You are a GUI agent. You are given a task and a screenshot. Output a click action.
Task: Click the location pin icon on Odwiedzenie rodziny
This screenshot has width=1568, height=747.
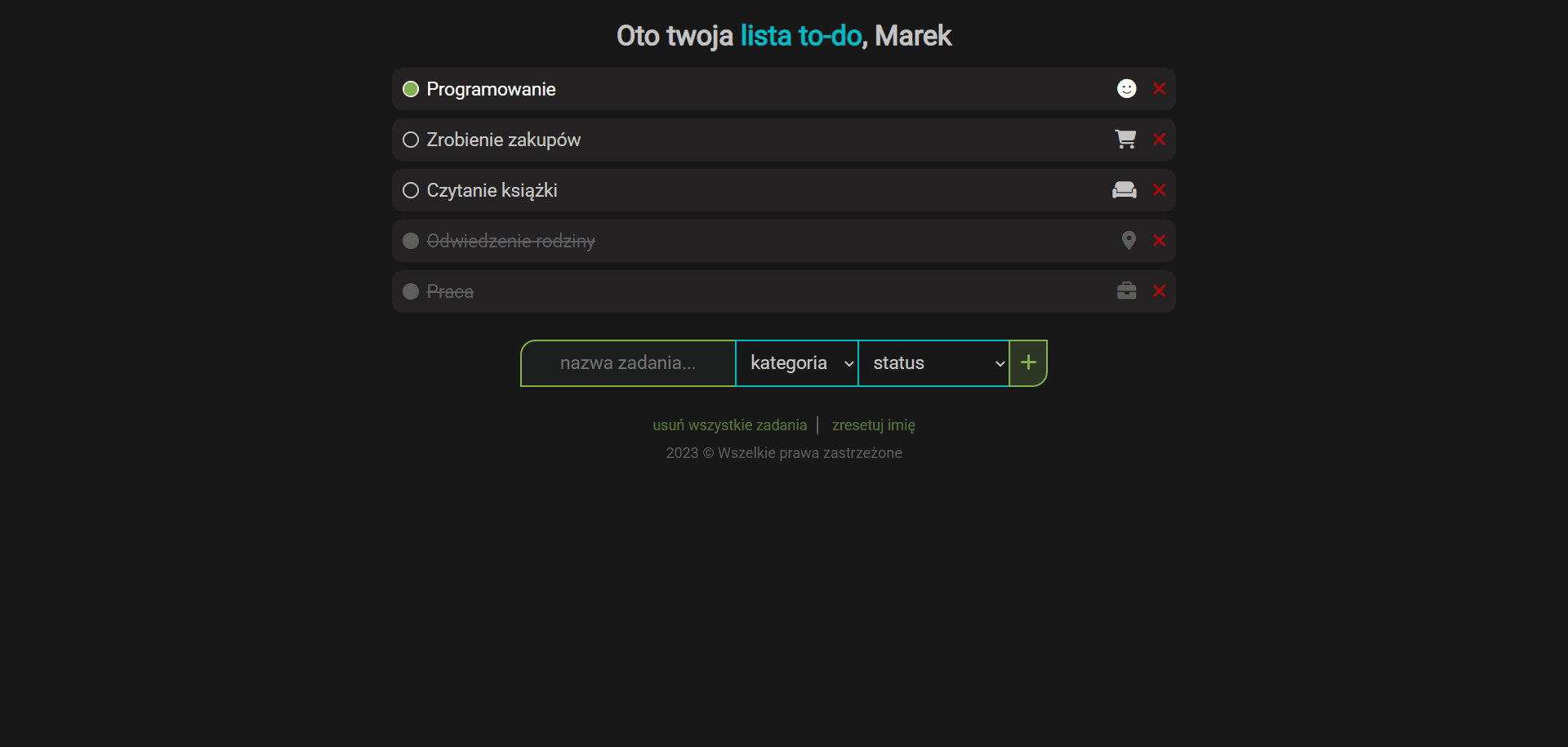click(1129, 240)
